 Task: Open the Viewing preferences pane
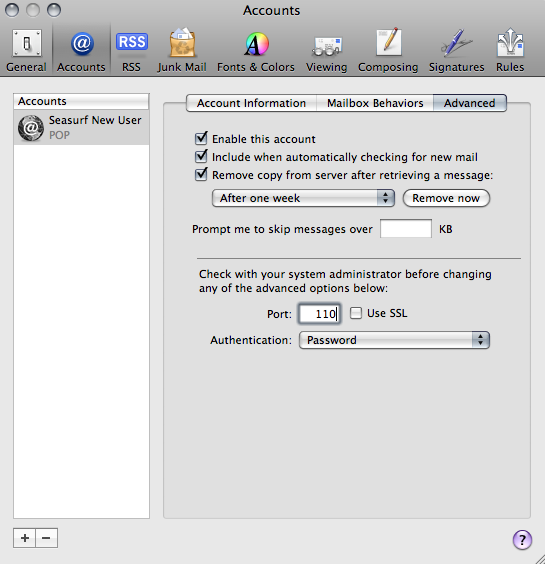pos(326,51)
